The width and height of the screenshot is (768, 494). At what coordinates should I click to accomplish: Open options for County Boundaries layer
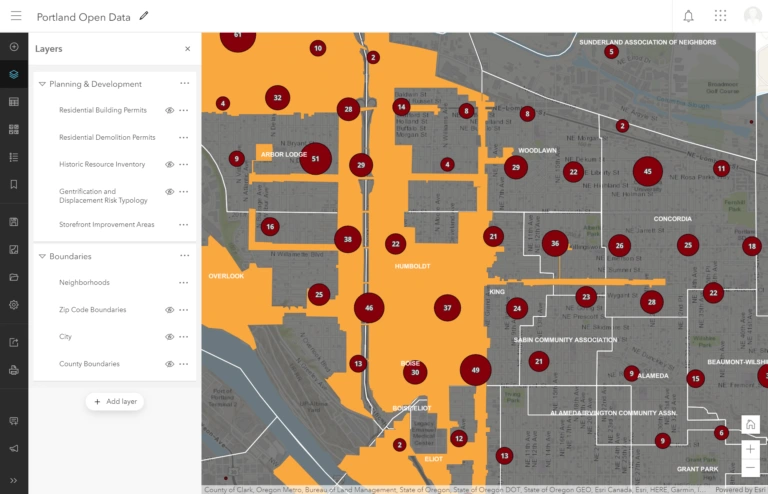coord(184,364)
